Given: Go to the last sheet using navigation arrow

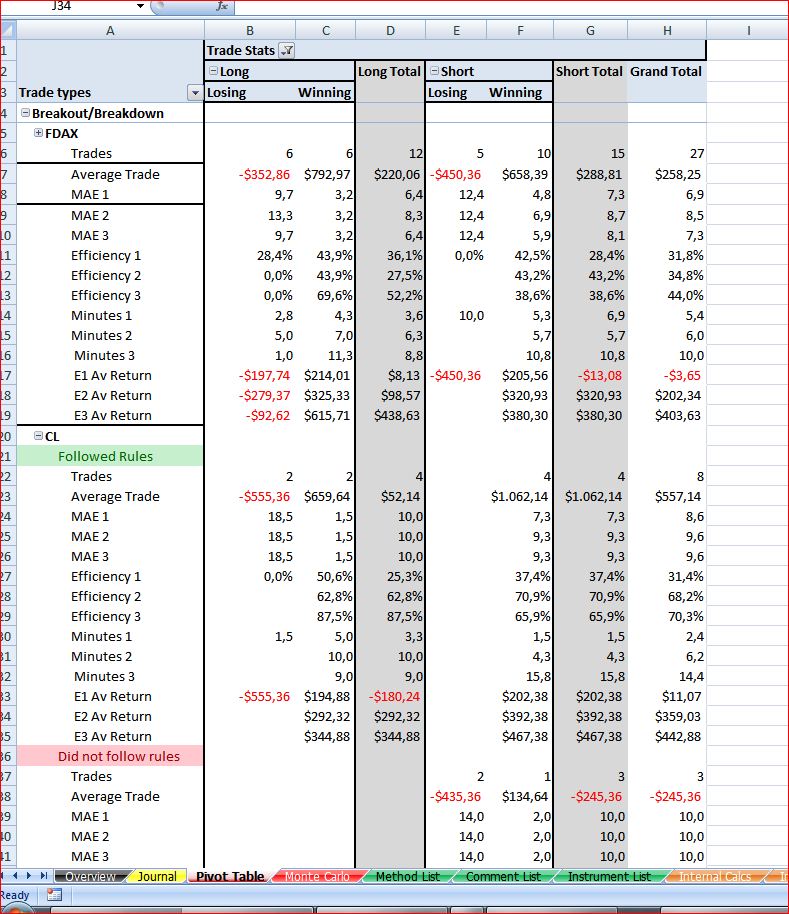Looking at the screenshot, I should tap(44, 876).
